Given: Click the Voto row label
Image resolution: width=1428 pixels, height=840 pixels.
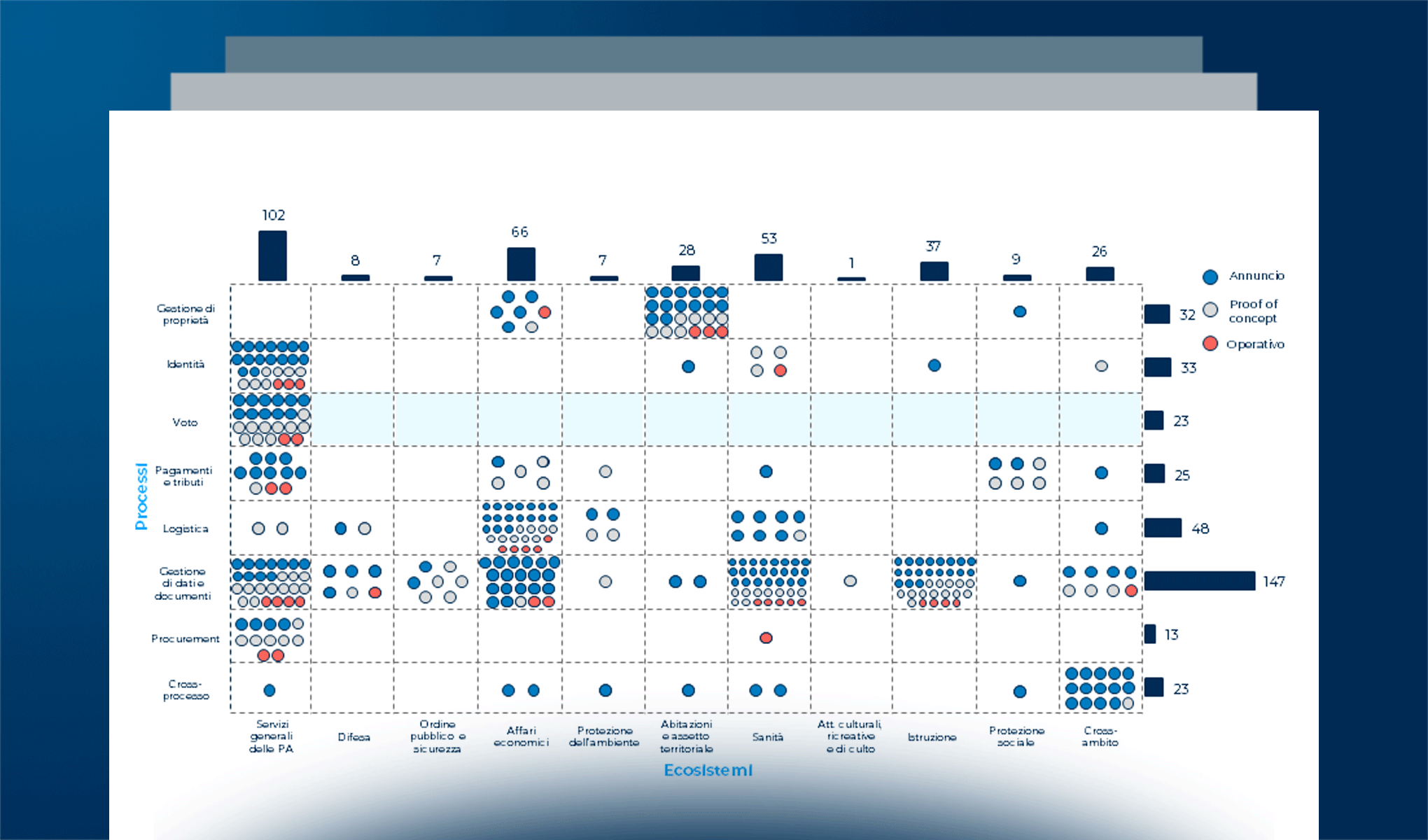Looking at the screenshot, I should tap(185, 422).
